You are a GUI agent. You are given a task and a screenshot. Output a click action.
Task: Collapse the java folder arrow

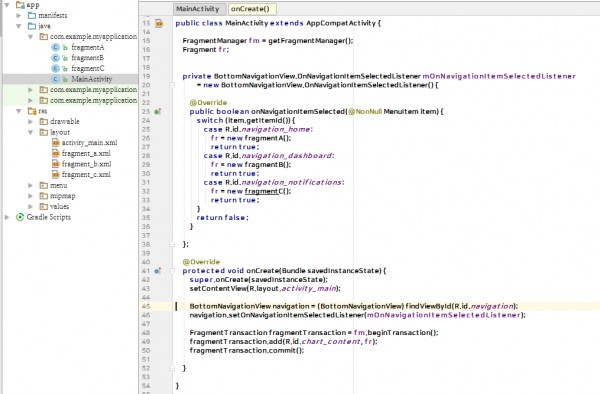(x=18, y=26)
